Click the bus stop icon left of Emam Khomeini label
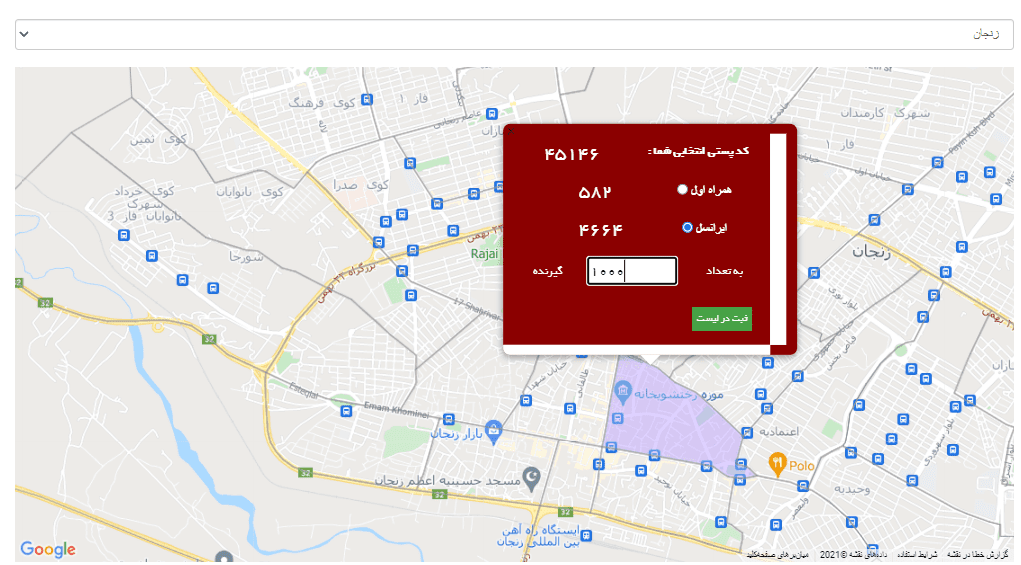The width and height of the screenshot is (1021, 565). (x=346, y=411)
